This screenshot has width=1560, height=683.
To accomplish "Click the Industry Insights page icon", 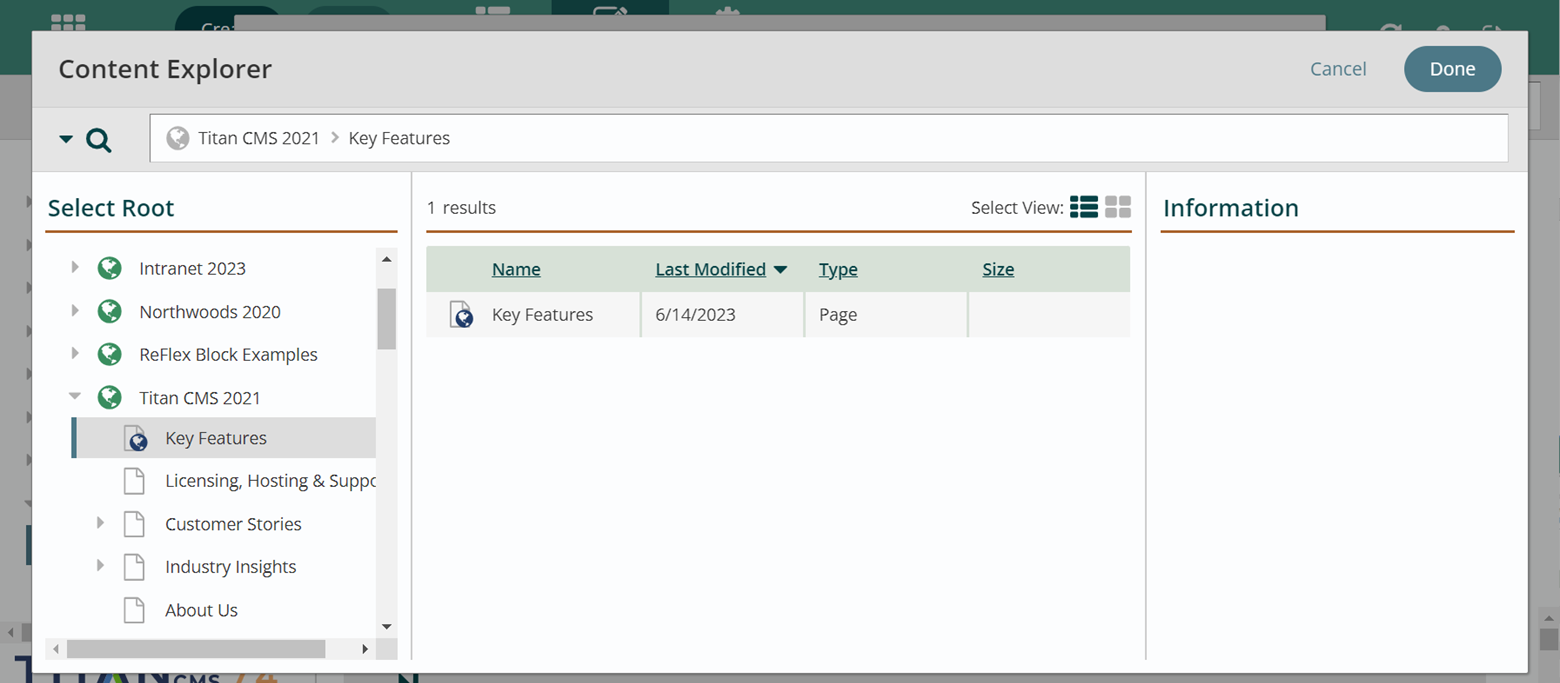I will (x=134, y=567).
